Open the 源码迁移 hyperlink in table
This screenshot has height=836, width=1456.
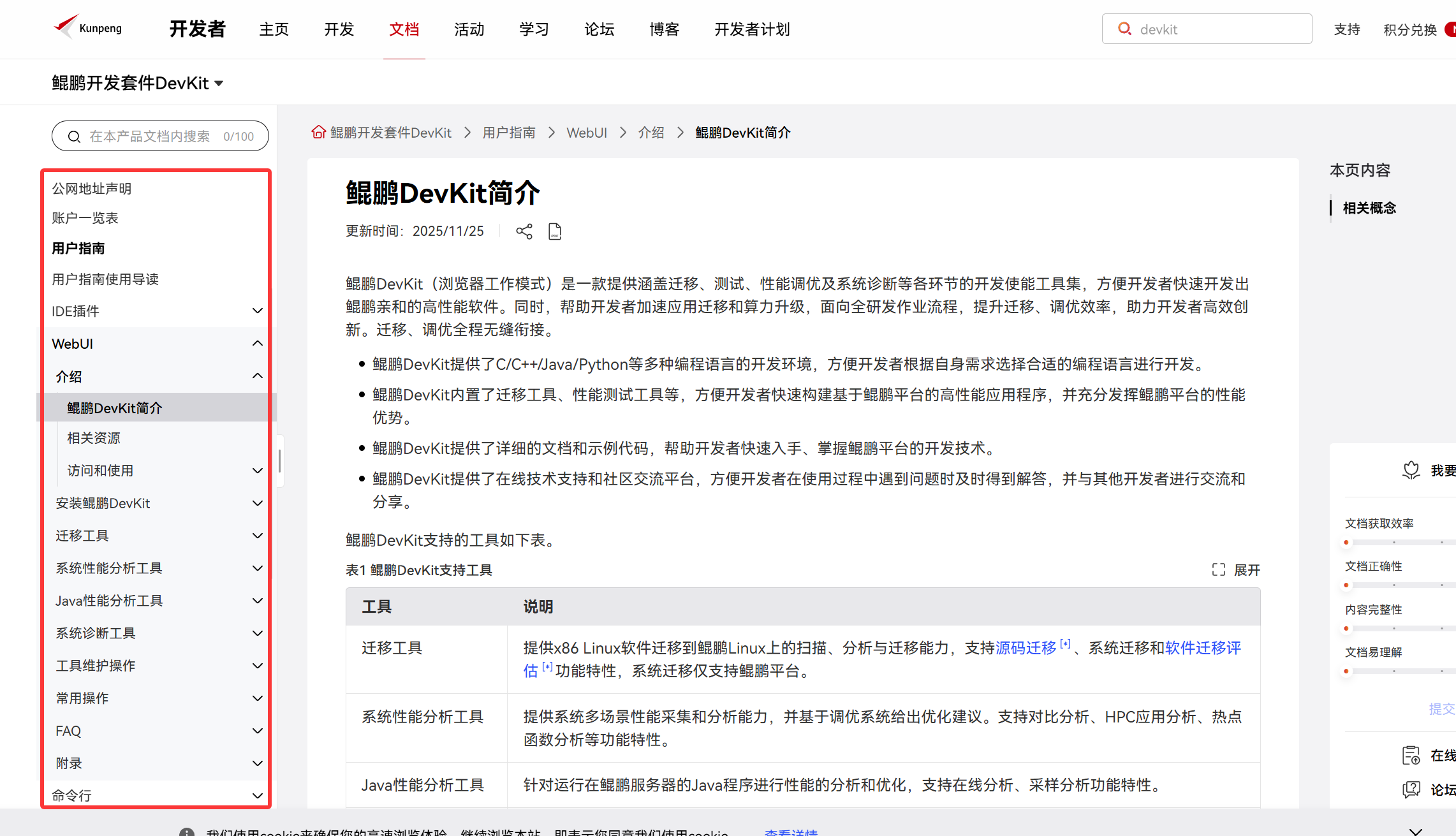[1026, 648]
